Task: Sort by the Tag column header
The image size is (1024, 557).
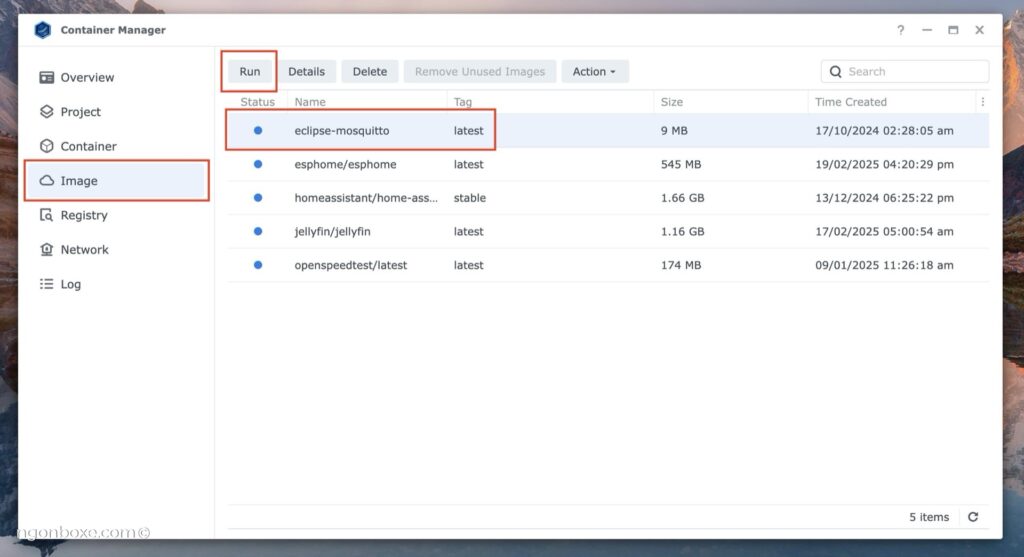Action: (462, 102)
